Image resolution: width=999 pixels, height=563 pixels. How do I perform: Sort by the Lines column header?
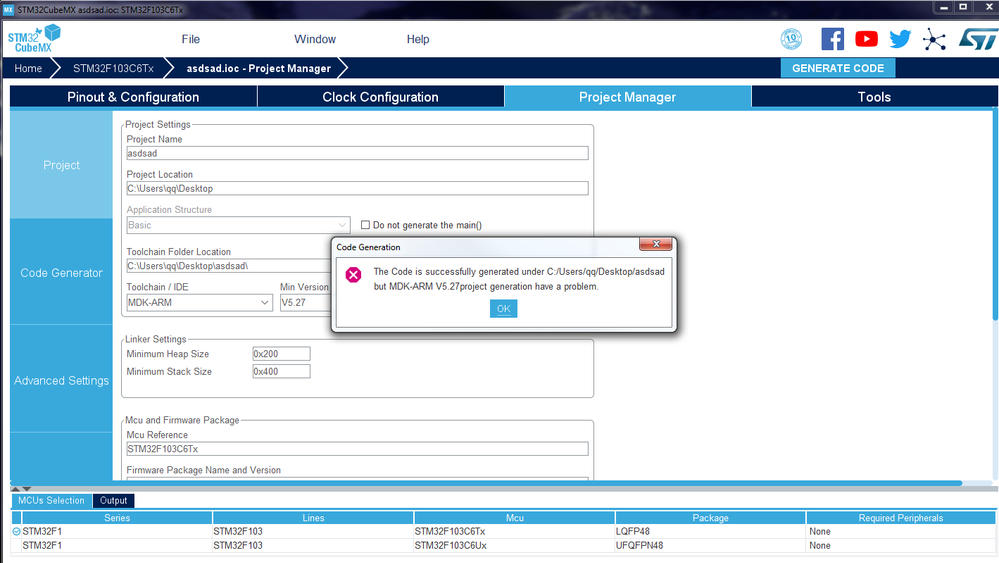click(313, 518)
